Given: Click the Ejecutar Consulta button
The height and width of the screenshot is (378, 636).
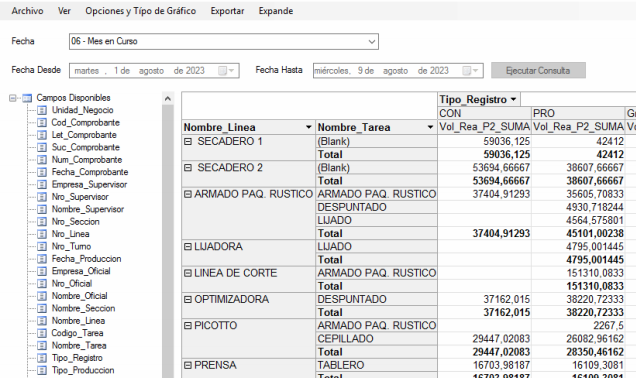Looking at the screenshot, I should tap(538, 70).
